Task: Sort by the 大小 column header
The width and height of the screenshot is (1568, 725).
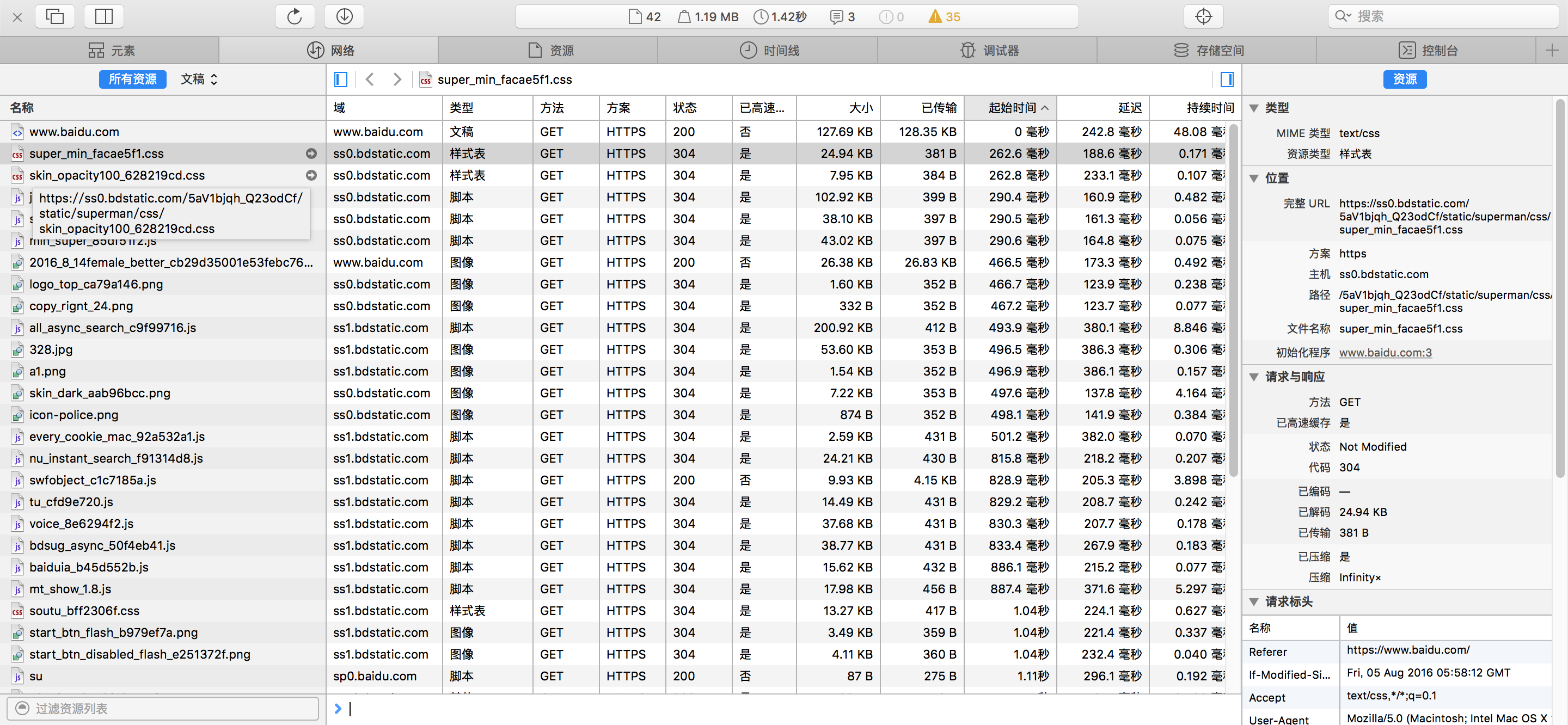Action: (x=838, y=108)
